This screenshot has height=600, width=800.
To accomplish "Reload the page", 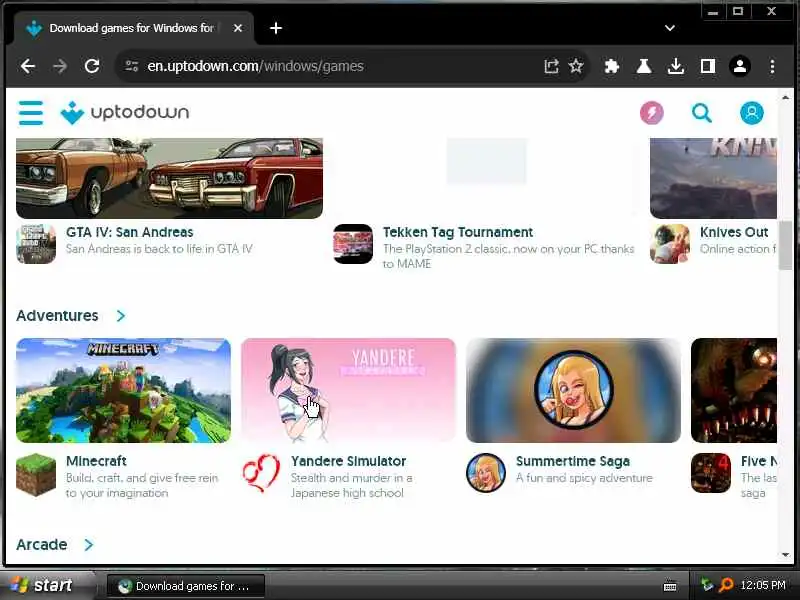I will [92, 66].
